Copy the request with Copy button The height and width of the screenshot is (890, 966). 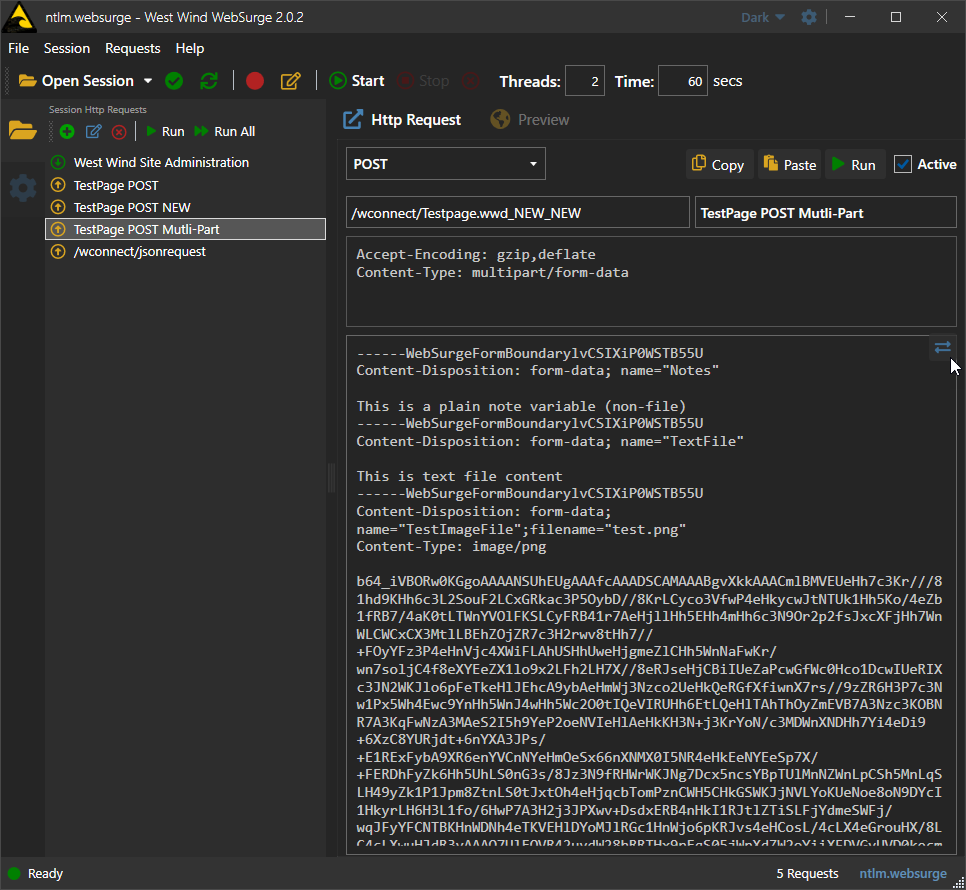click(719, 164)
